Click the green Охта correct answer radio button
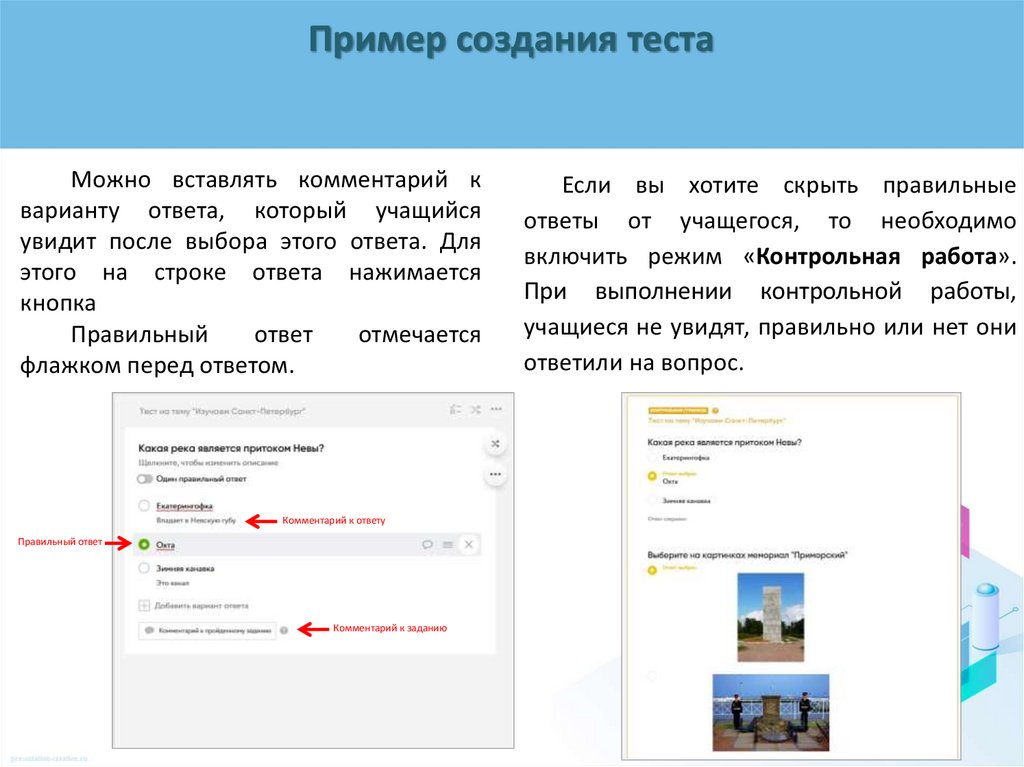The image size is (1024, 767). (x=144, y=544)
